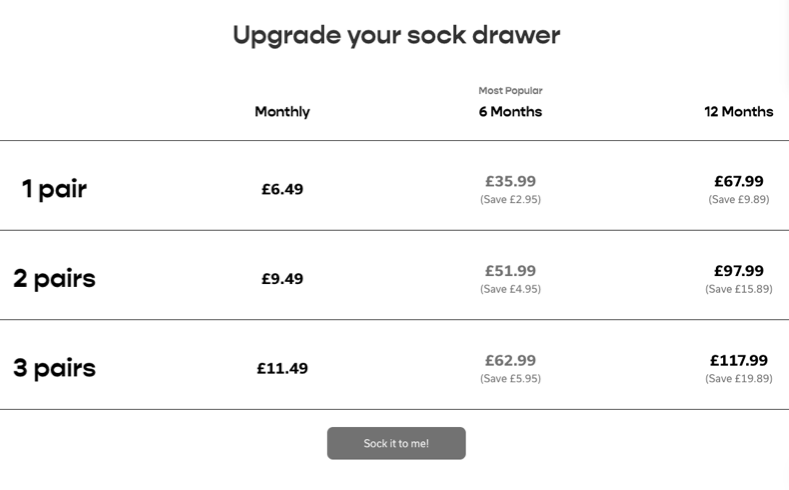Click the '3 pairs' row label
The width and height of the screenshot is (789, 490).
tap(54, 368)
